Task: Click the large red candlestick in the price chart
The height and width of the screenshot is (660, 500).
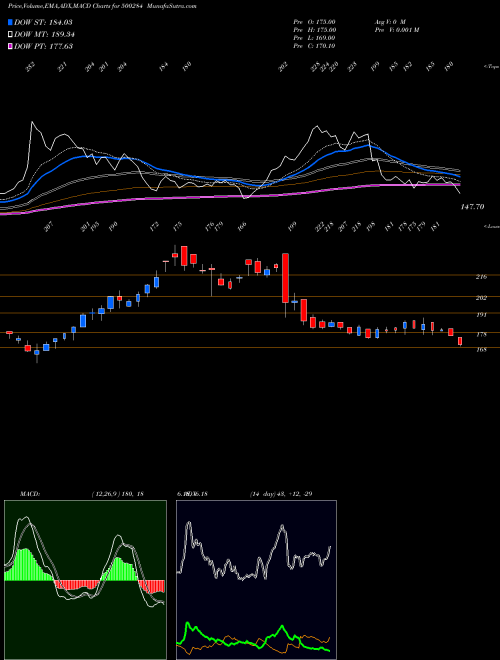Action: click(285, 278)
